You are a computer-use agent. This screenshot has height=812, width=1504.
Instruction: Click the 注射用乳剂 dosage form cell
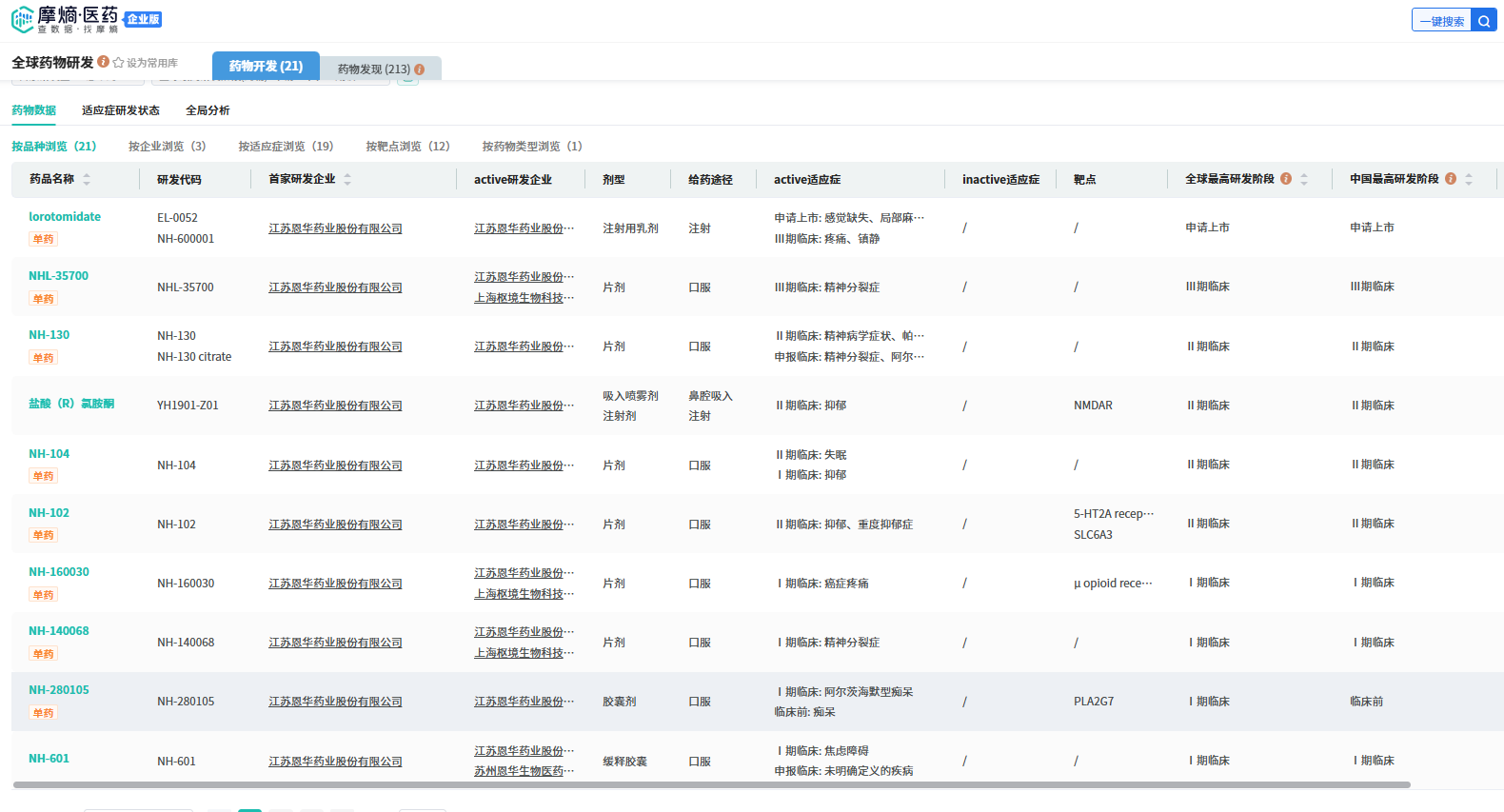point(630,228)
